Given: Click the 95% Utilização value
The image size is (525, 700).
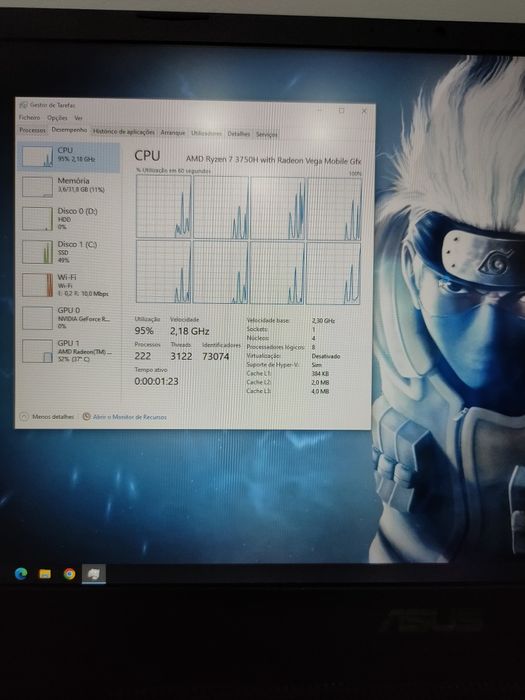Looking at the screenshot, I should point(144,331).
